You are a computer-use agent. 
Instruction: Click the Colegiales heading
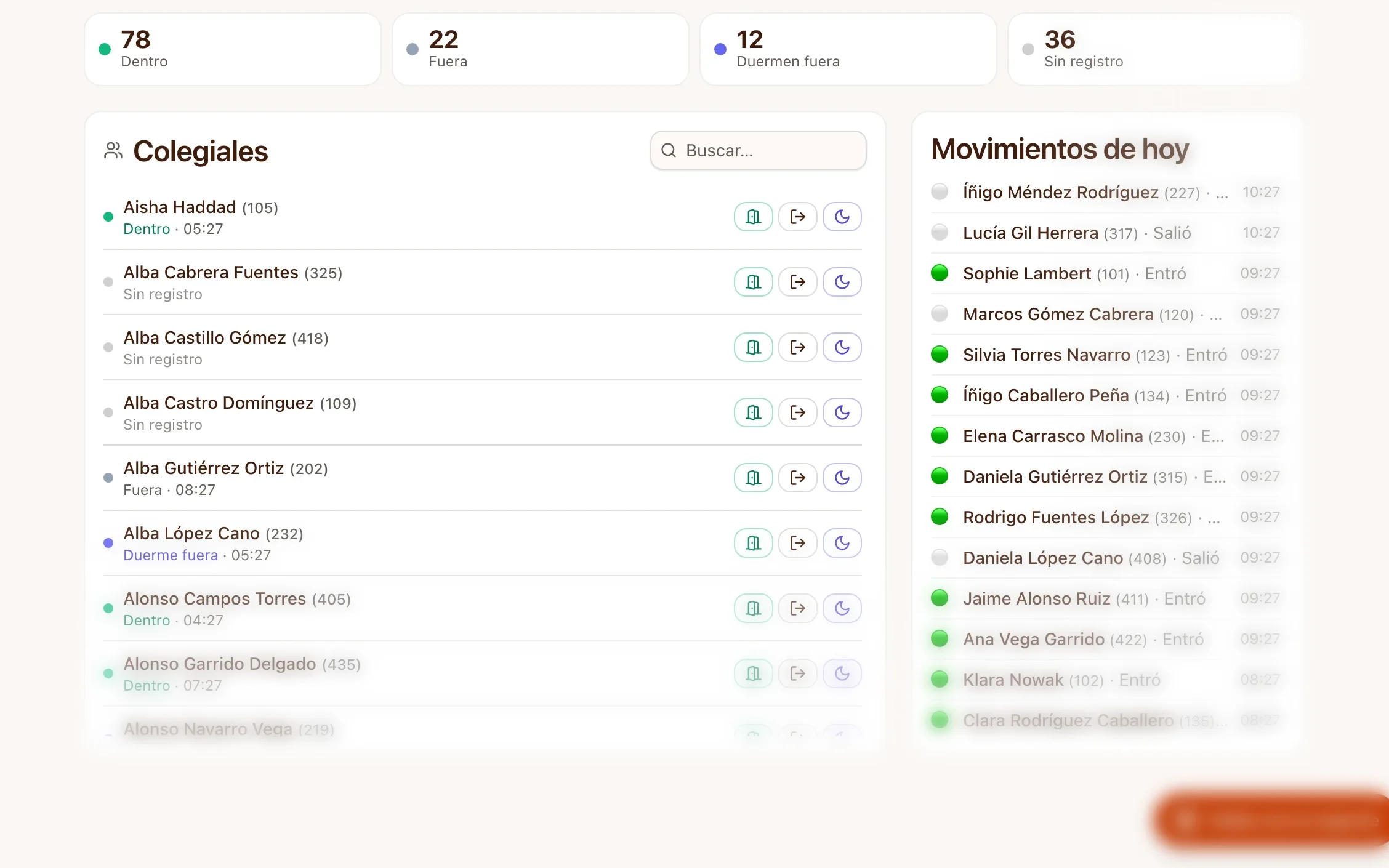201,151
